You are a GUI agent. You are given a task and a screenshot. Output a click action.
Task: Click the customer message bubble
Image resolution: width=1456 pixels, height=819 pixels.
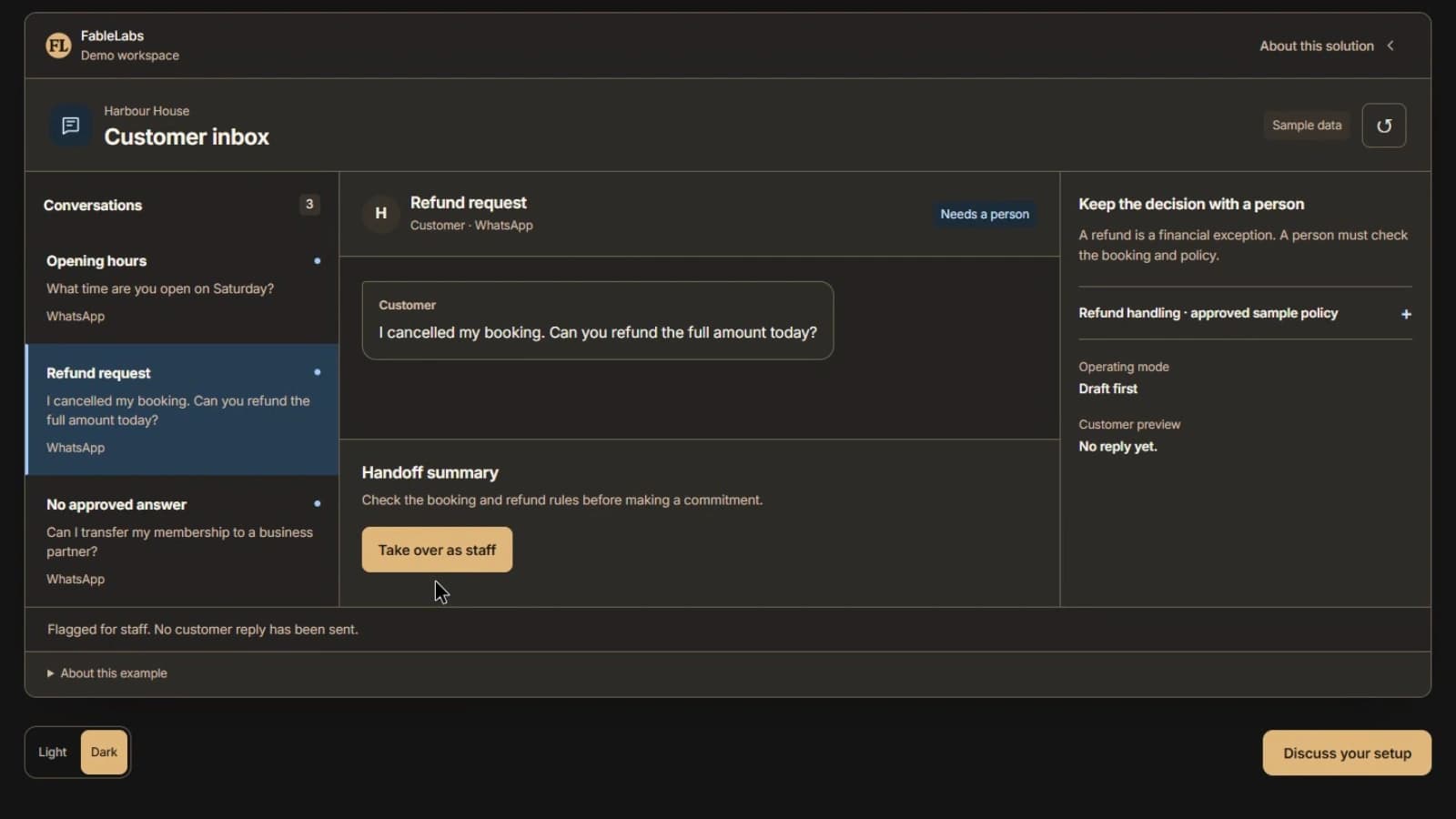coord(598,320)
